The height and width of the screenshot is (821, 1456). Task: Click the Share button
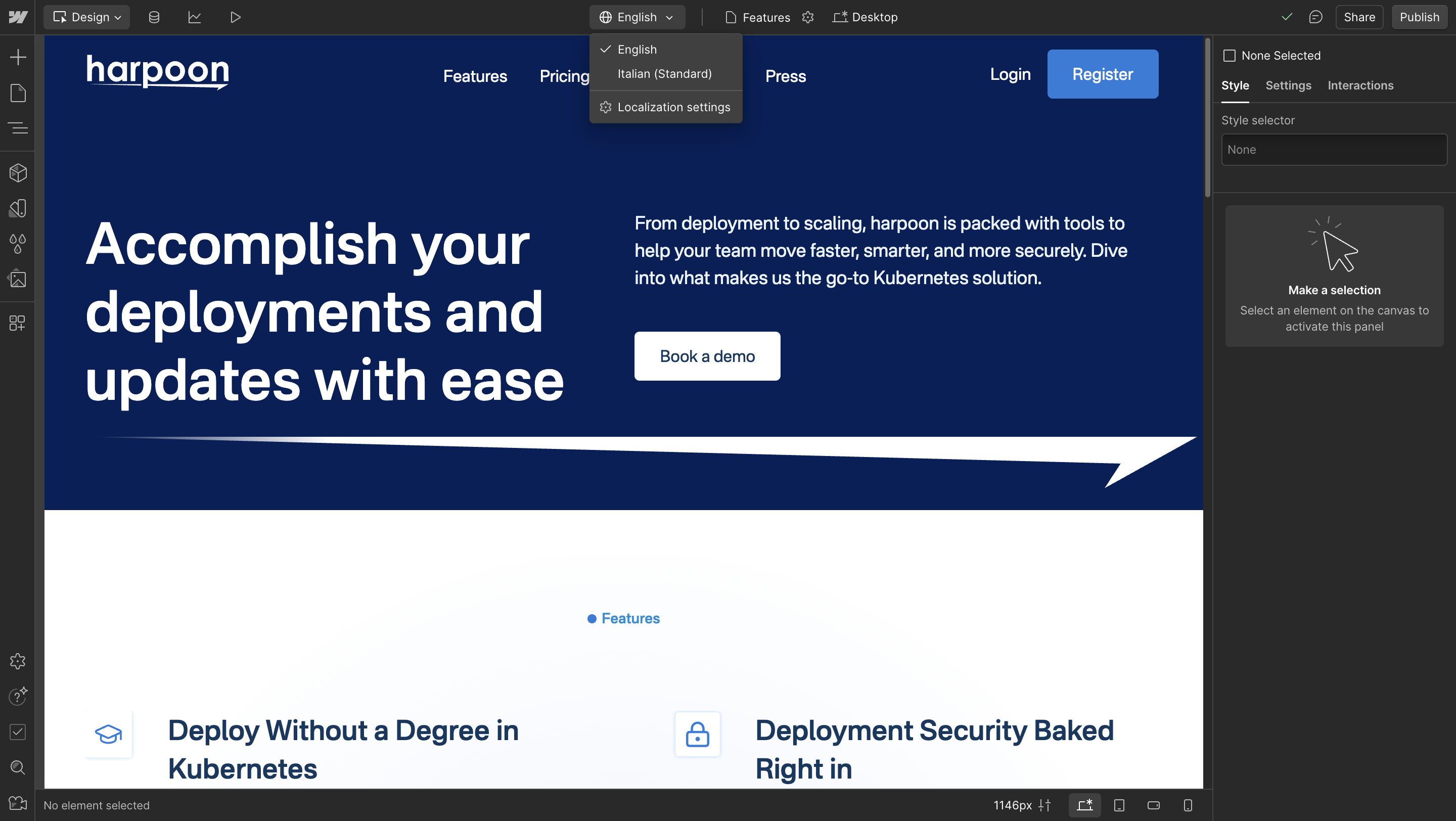click(1359, 17)
